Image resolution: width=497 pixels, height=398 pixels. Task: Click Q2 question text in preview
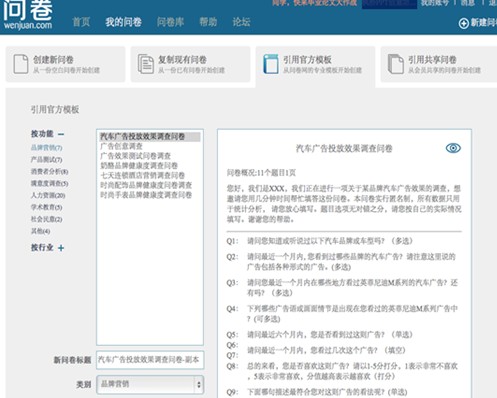tap(351, 262)
